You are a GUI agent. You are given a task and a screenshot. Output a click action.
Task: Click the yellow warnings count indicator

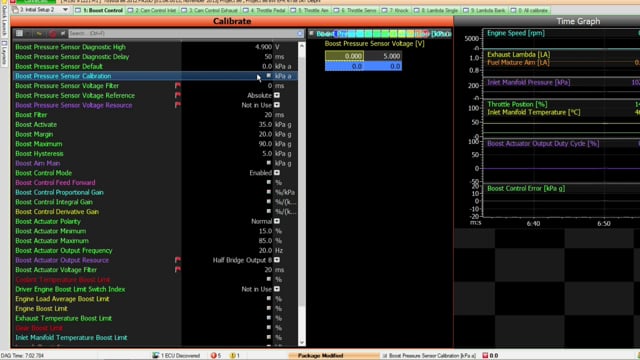click(235, 356)
